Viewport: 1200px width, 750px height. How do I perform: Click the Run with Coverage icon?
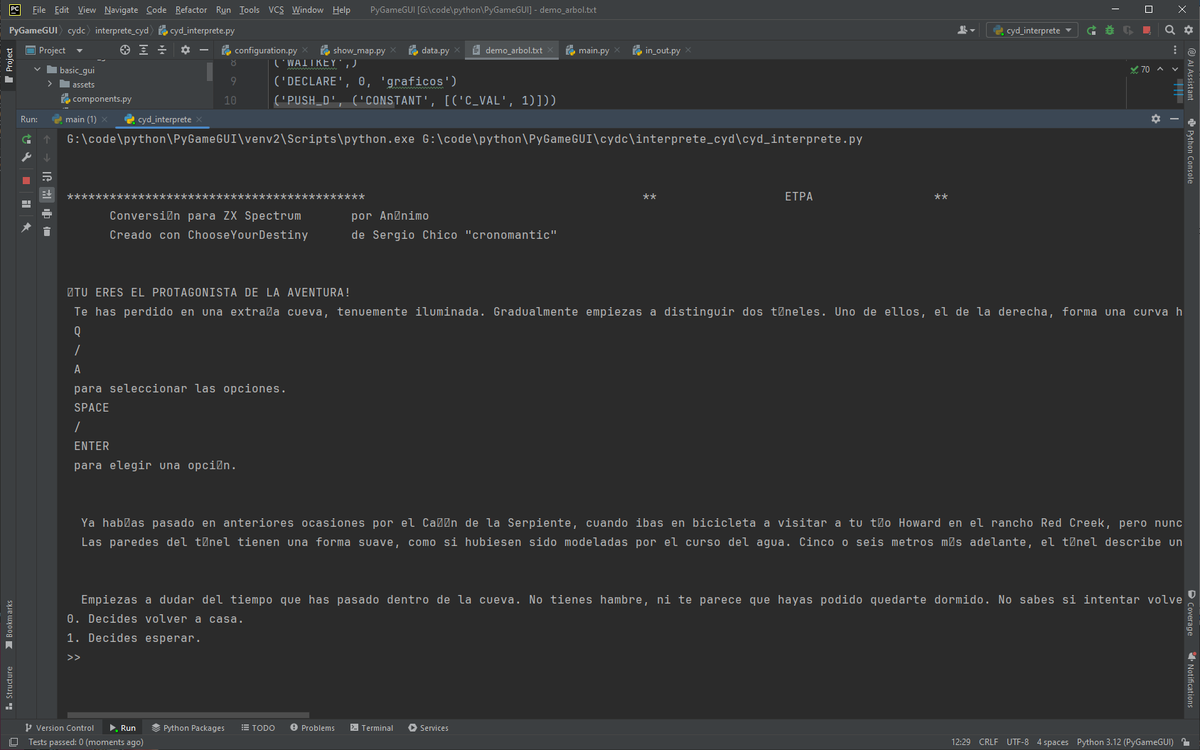(1128, 30)
